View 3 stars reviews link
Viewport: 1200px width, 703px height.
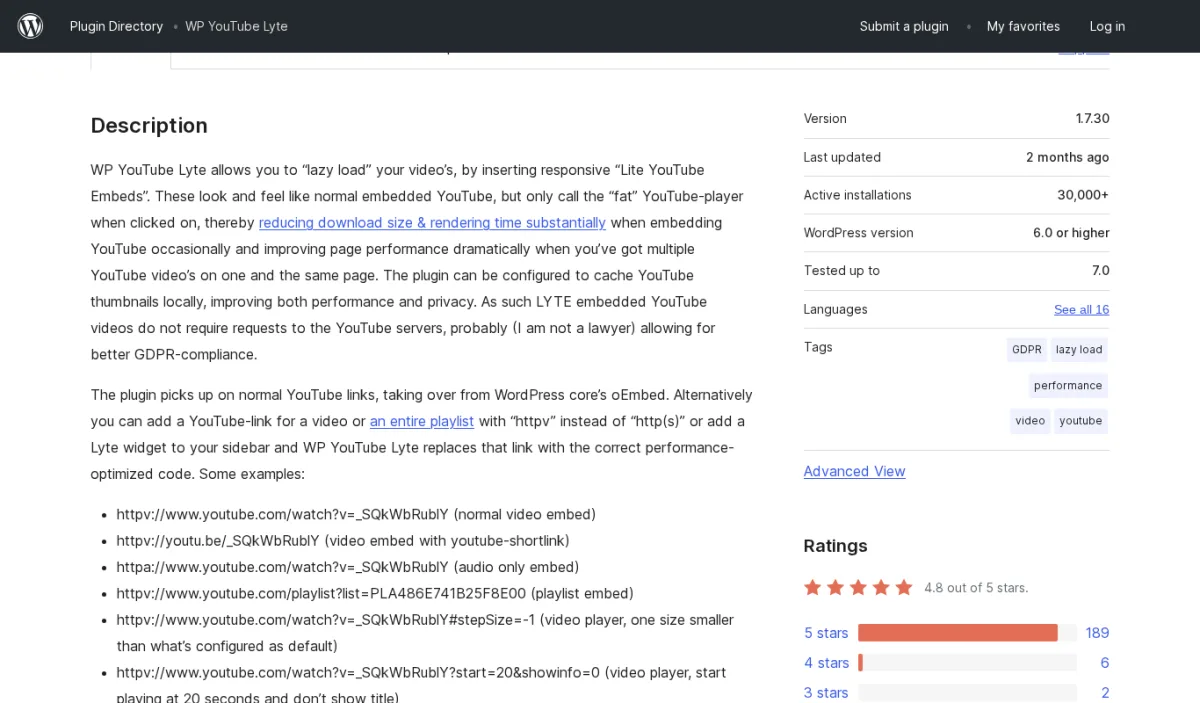826,693
